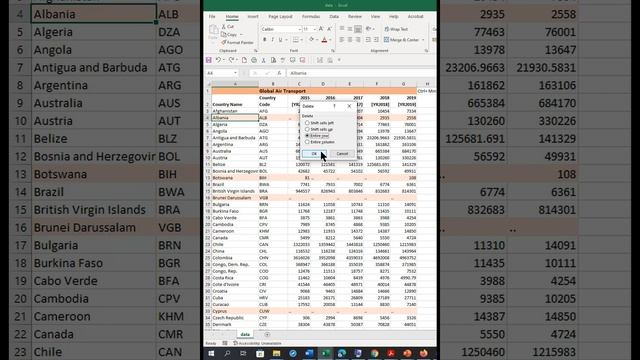Apply cell borders from the ribbon
Screen dimensions: 640x360
click(296, 40)
